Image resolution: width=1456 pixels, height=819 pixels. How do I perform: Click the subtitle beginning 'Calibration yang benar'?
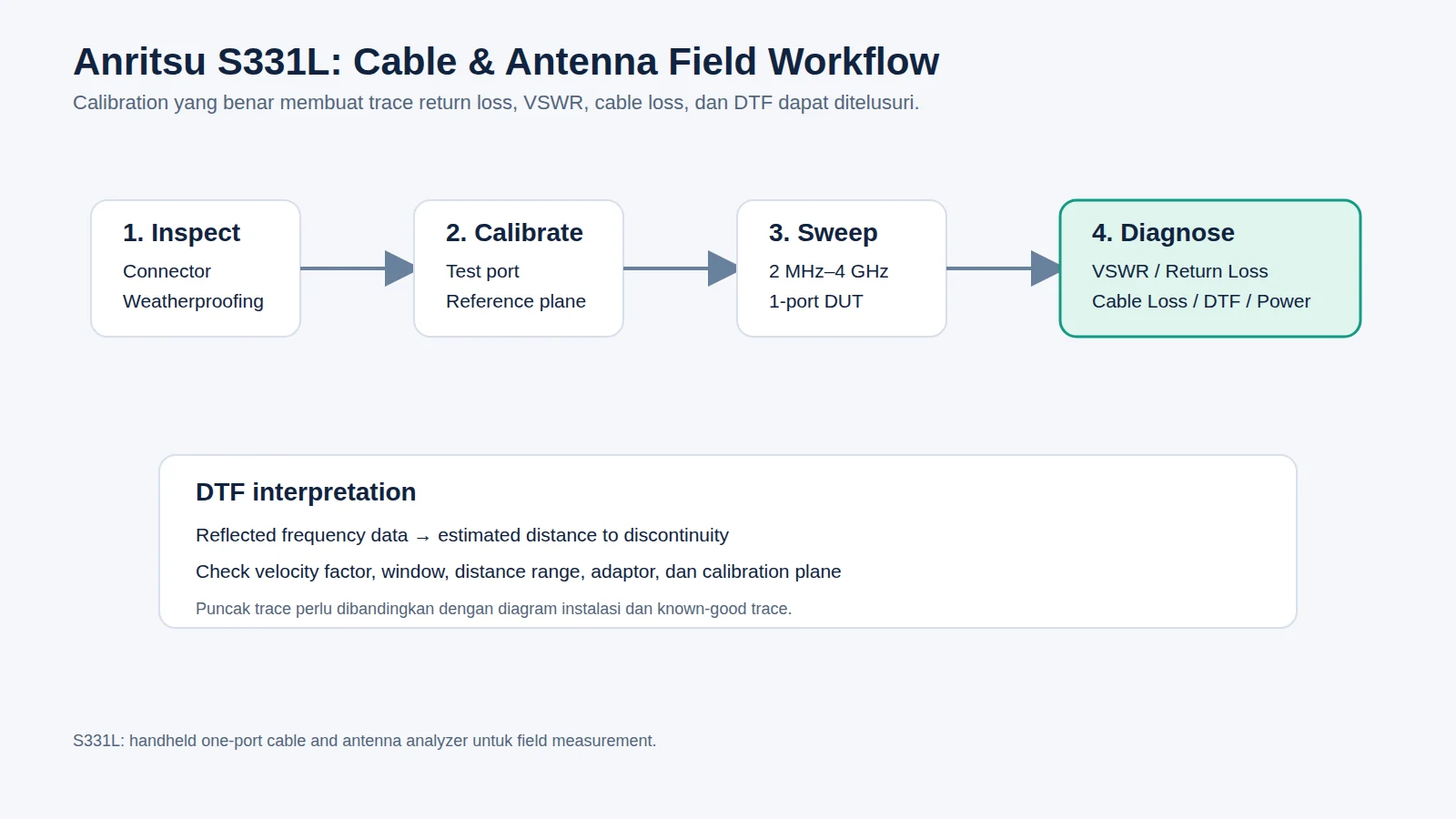click(496, 103)
